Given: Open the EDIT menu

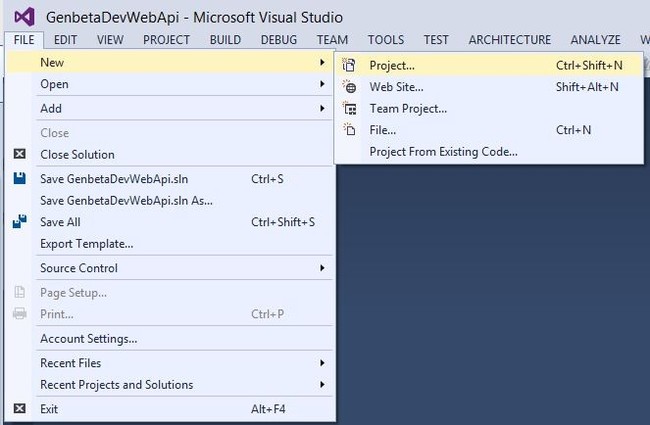Looking at the screenshot, I should pos(65,40).
